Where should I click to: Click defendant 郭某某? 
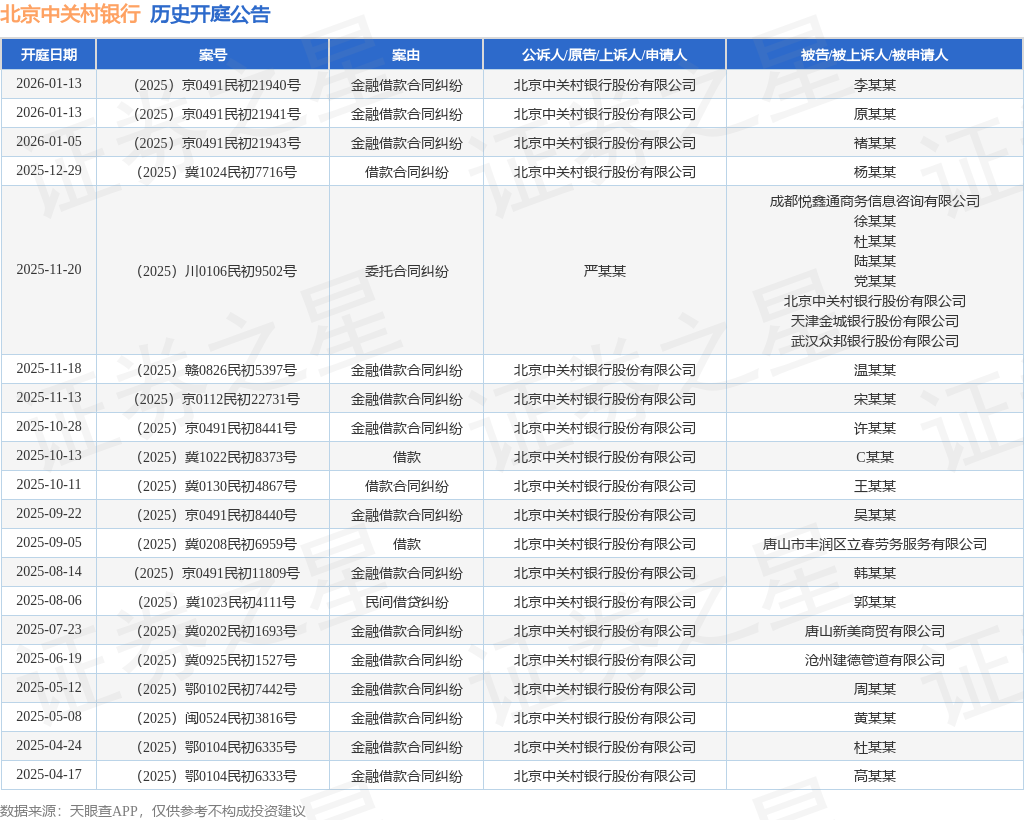click(874, 602)
